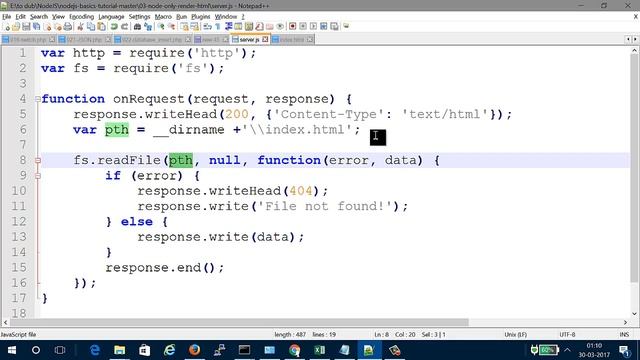This screenshot has width=640, height=360.
Task: Open Find with the binoculars icon
Action: pyautogui.click(x=137, y=27)
